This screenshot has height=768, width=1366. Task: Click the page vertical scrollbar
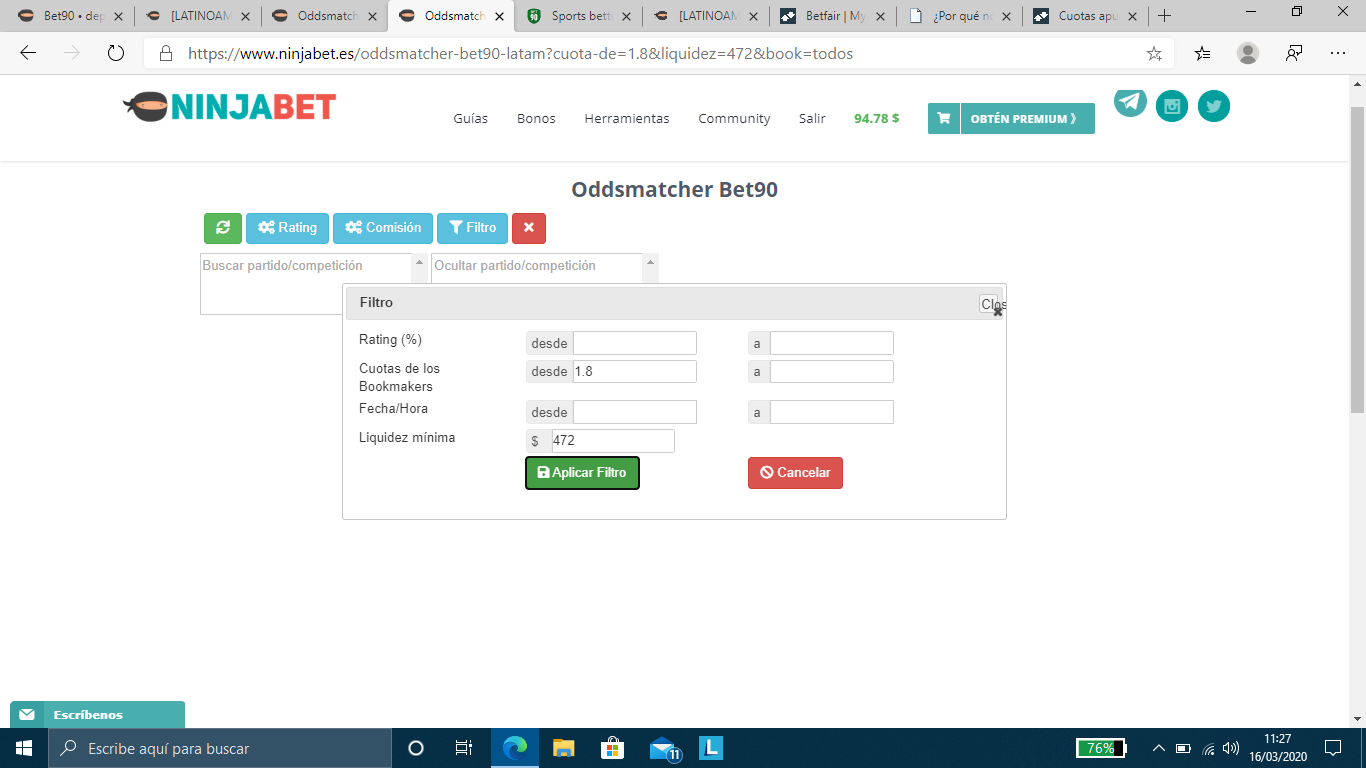click(1357, 260)
